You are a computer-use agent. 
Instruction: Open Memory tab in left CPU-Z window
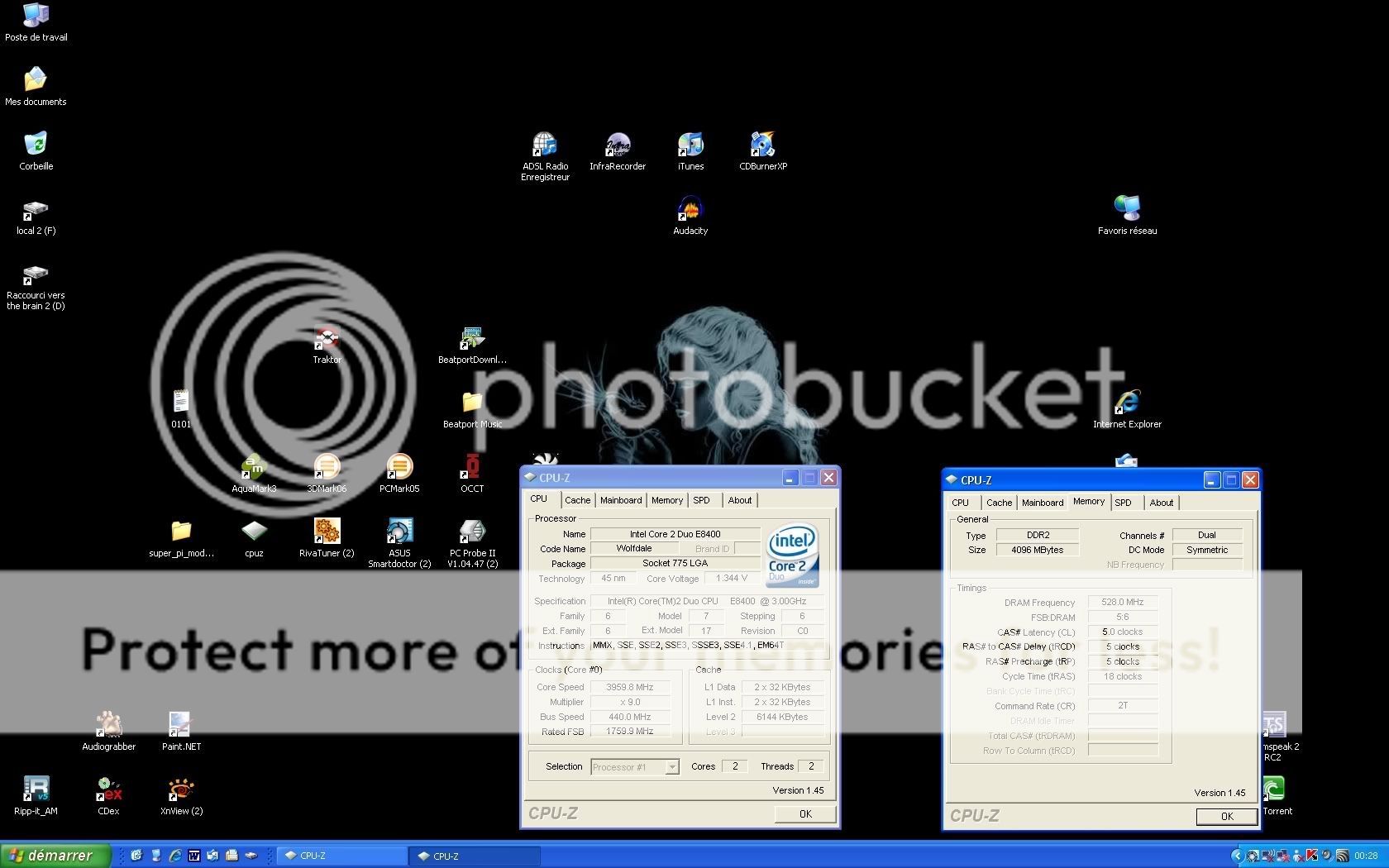pos(667,500)
